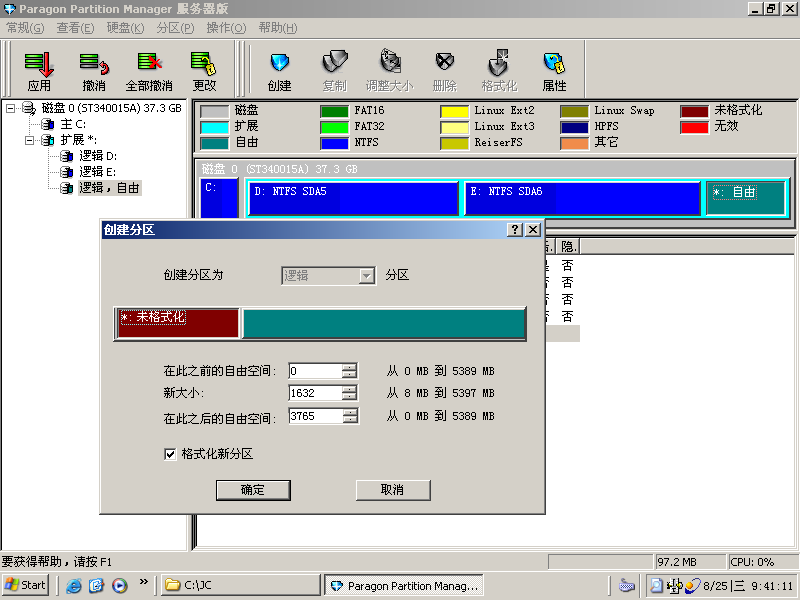Click the 97.2 MB status bar entry
Viewport: 800px width, 600px height.
[690, 562]
